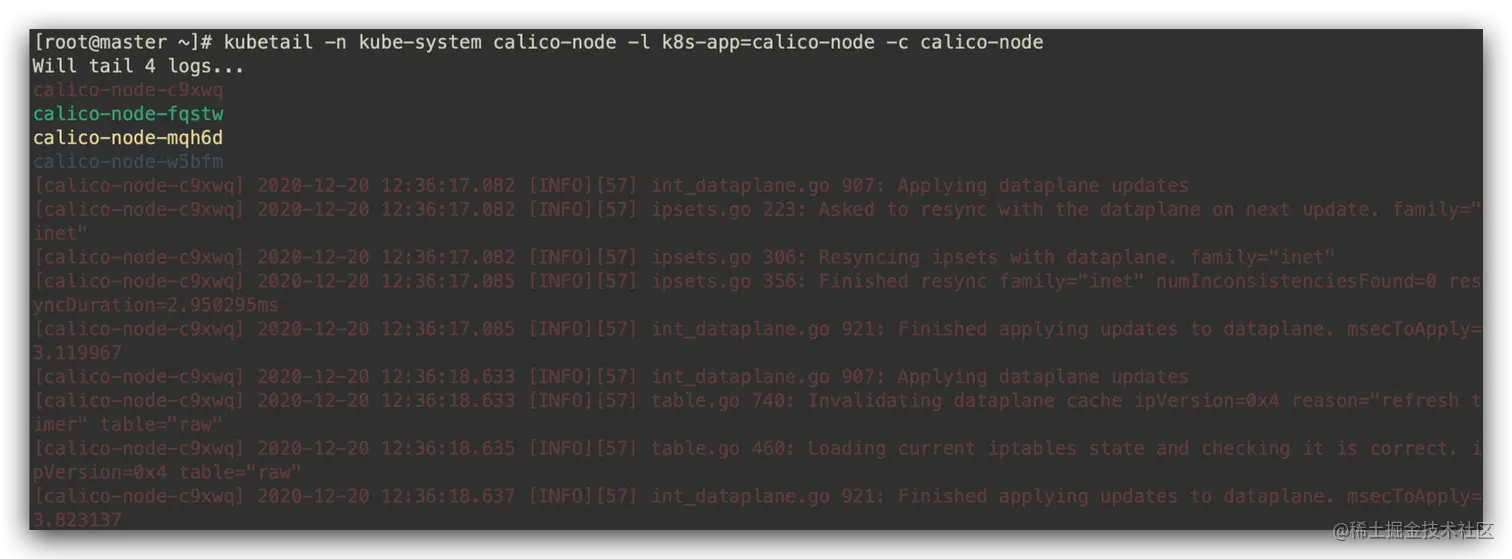Screen dimensions: 1512x559
Task: Click first 'int_dataplane.go 907' log entry
Action: [x=610, y=185]
